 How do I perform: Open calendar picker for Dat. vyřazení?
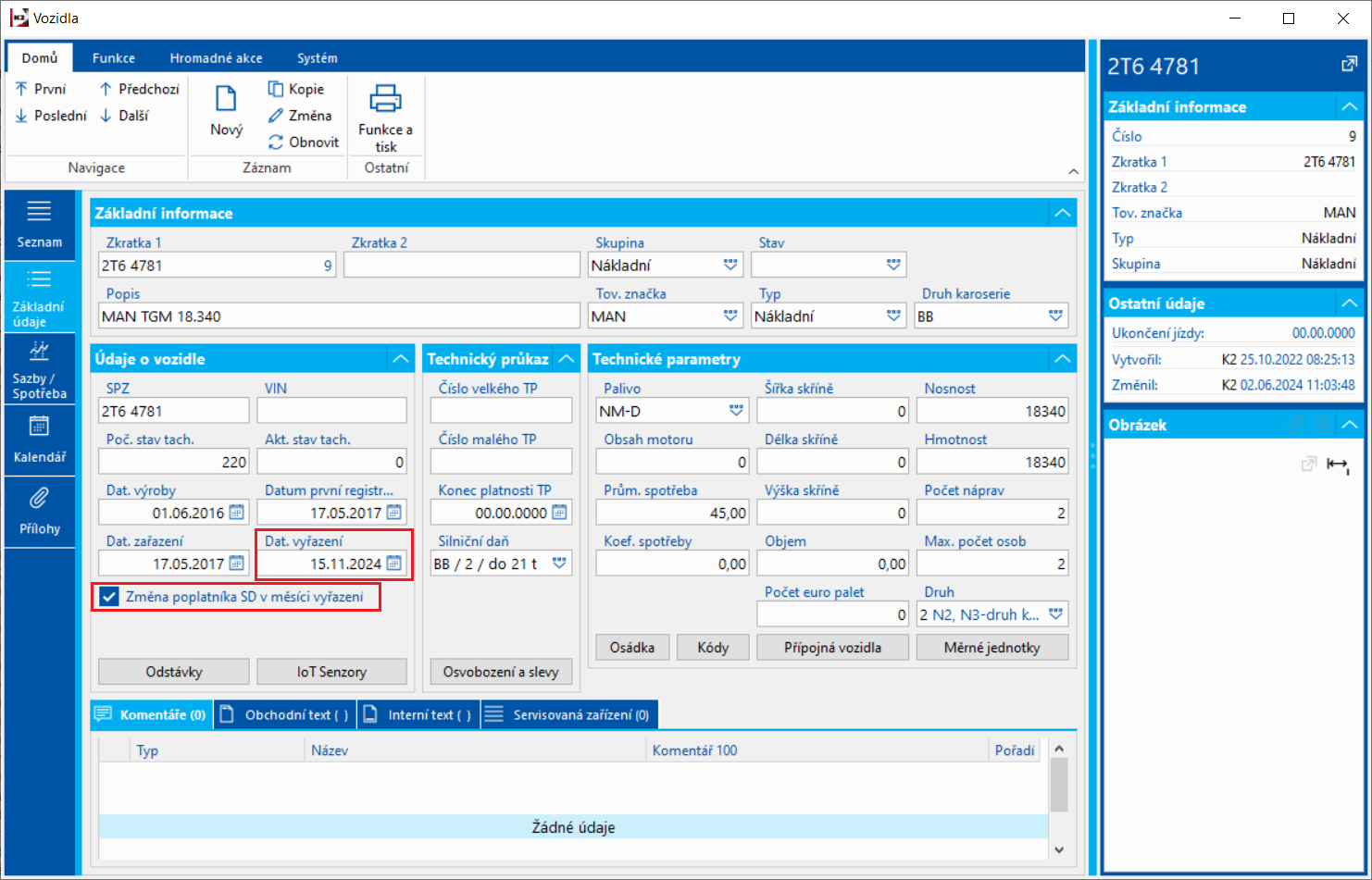pos(394,564)
